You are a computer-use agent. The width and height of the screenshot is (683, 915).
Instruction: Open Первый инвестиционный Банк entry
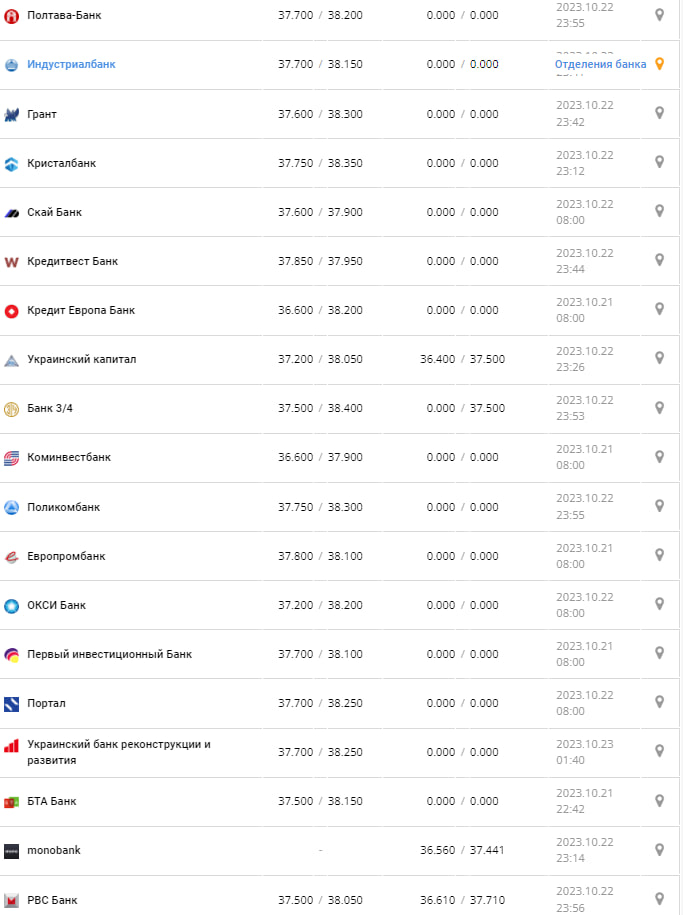pos(110,654)
